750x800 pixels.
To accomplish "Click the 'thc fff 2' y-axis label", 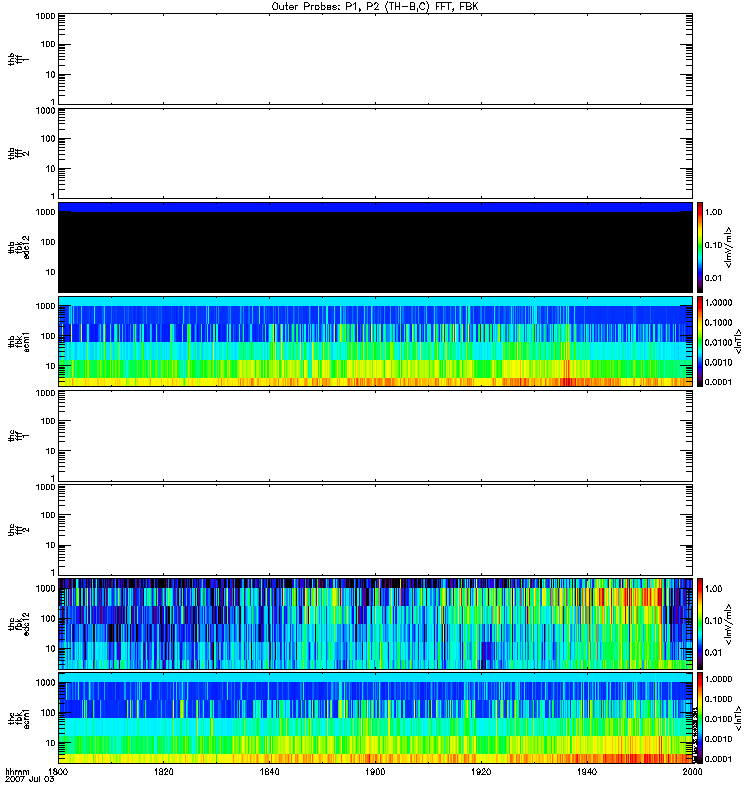I will 18,530.
